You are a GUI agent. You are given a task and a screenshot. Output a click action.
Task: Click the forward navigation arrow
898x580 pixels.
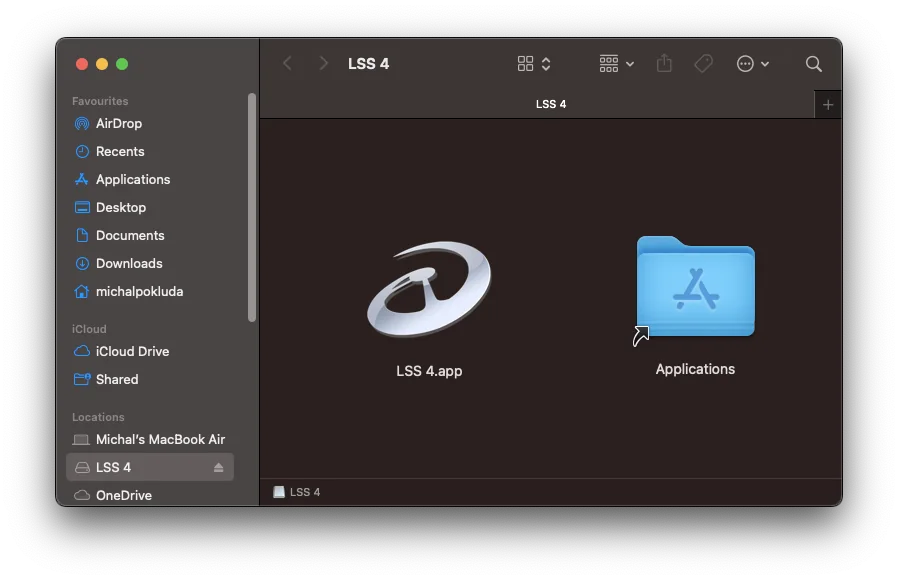tap(324, 64)
